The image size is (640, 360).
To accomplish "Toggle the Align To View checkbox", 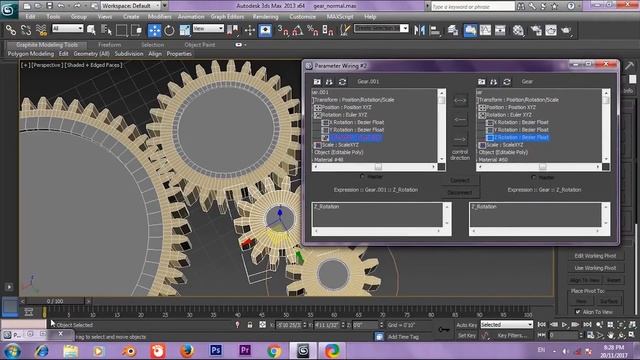I will pos(578,312).
